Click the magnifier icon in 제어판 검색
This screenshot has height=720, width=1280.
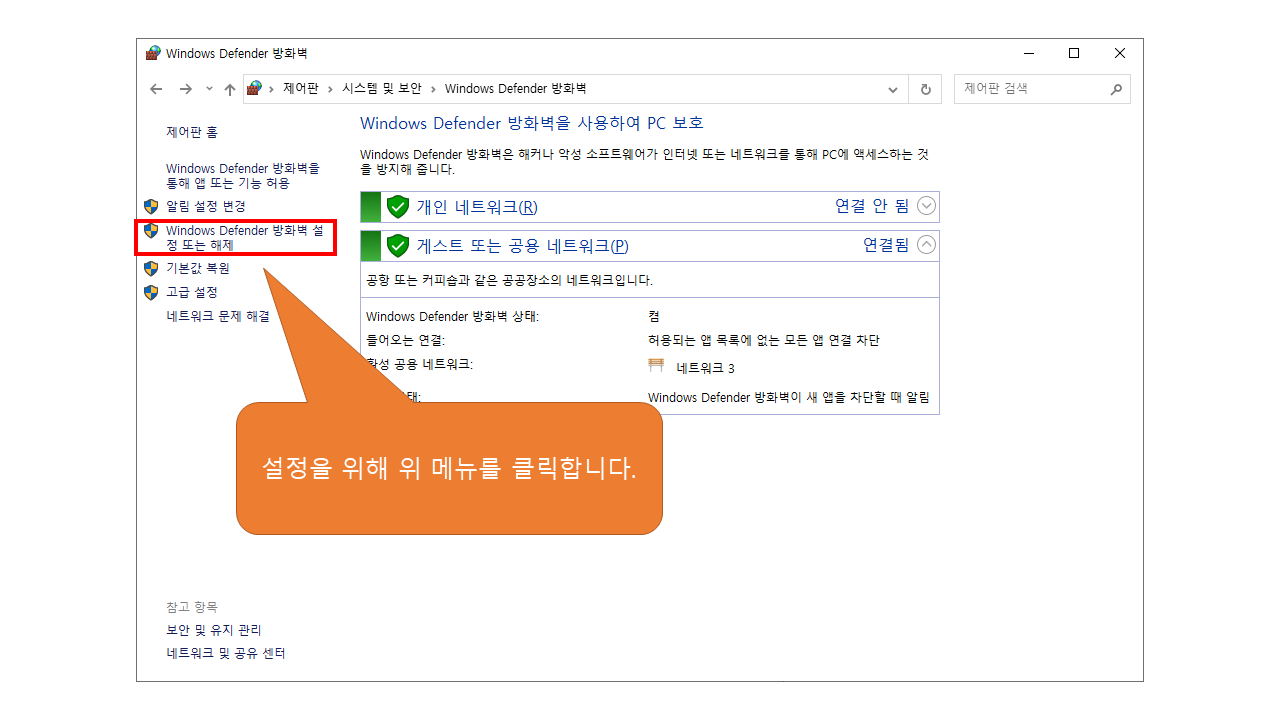(1116, 89)
